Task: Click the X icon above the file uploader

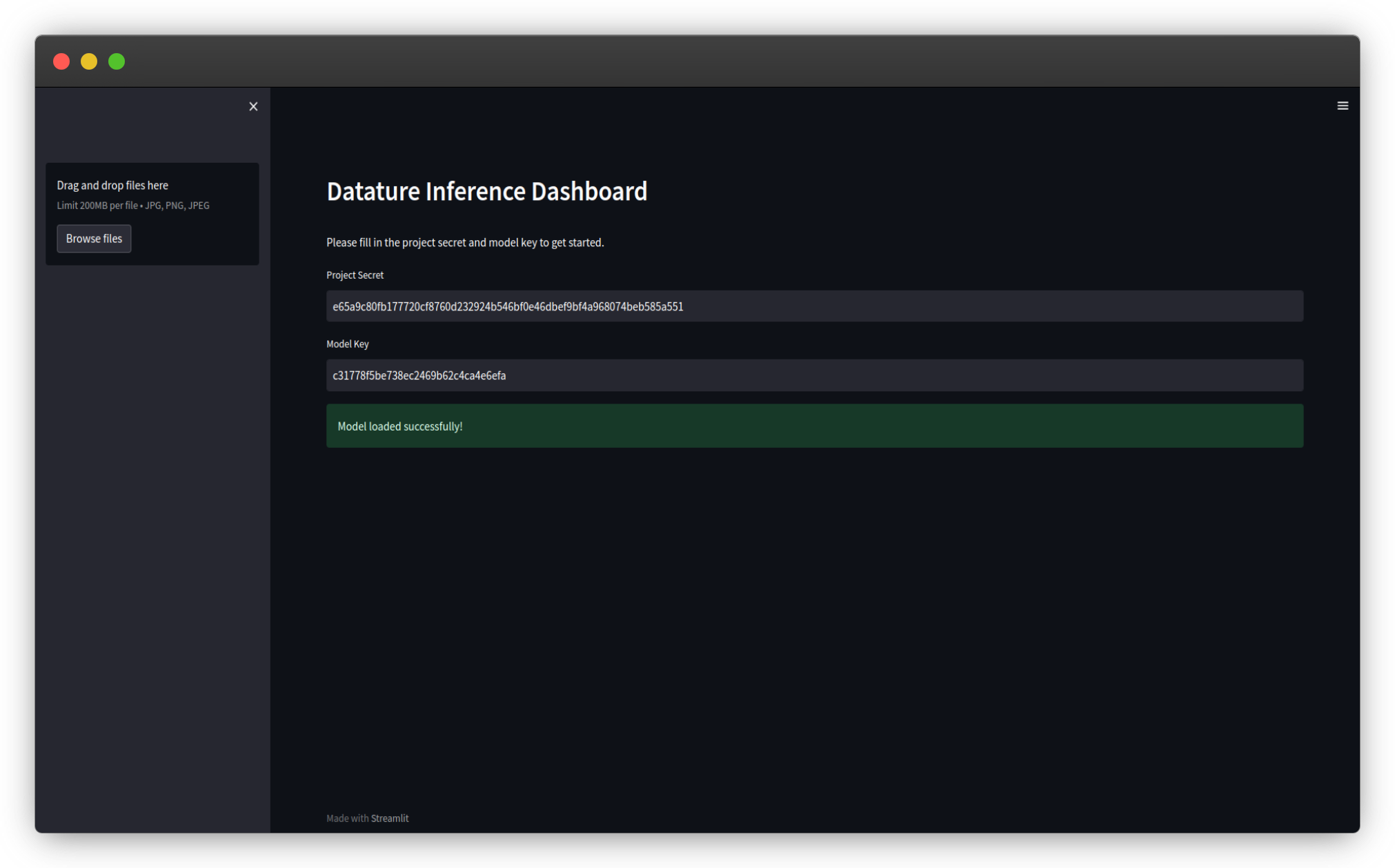Action: (253, 106)
